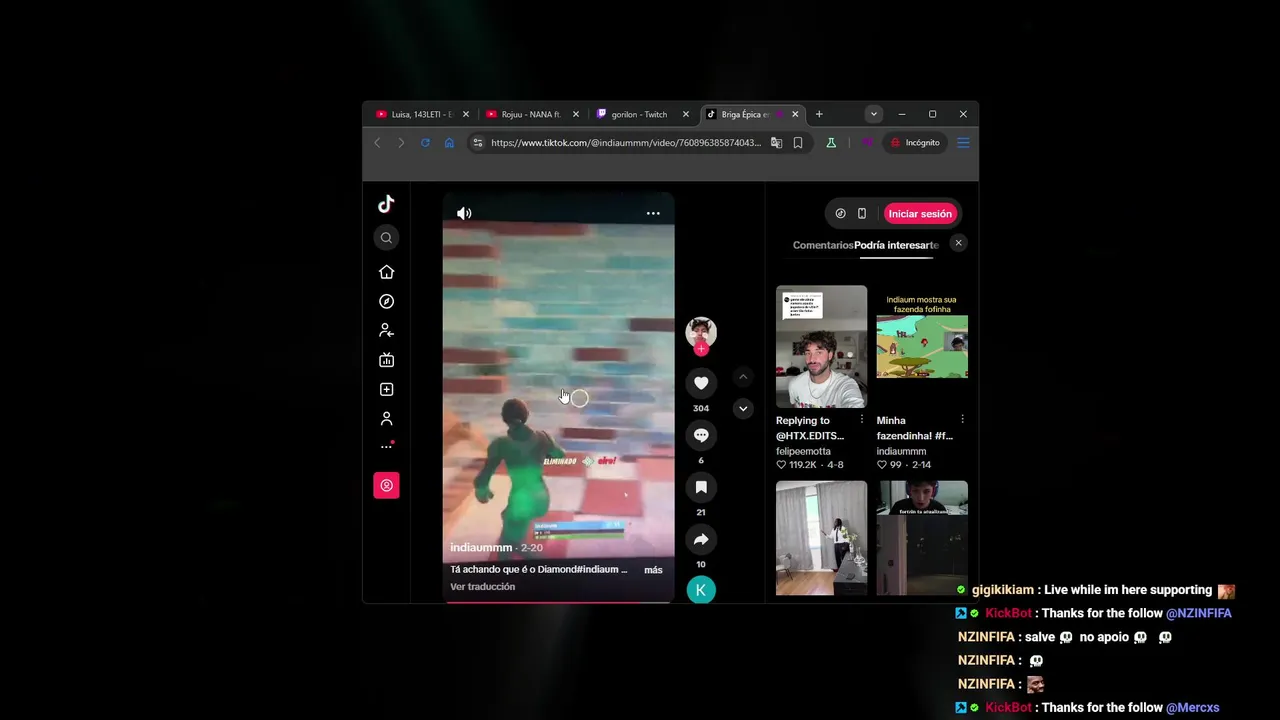Mute the video with speaker icon

[464, 213]
